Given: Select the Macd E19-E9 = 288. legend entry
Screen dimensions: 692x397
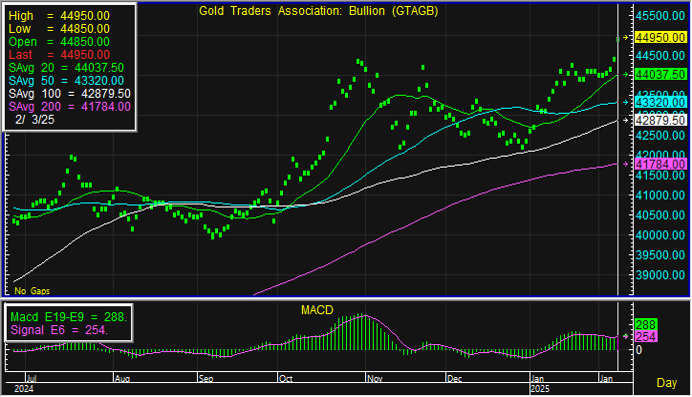Looking at the screenshot, I should coord(68,317).
